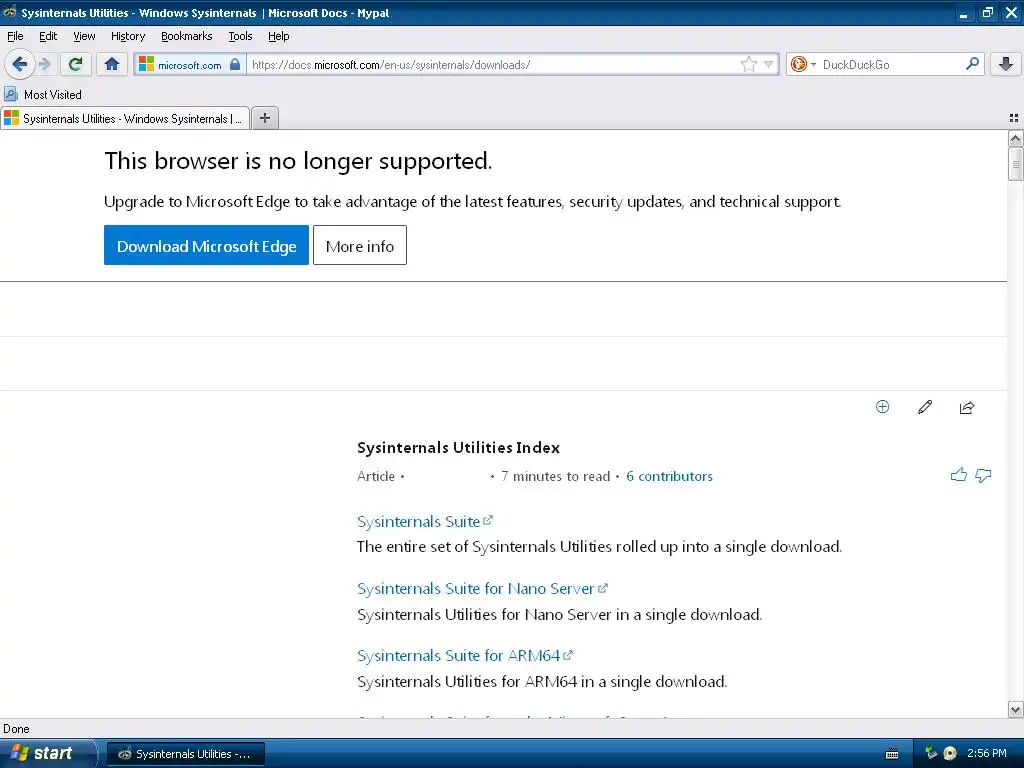Open the Bookmarks menu
This screenshot has width=1024, height=768.
click(x=187, y=37)
